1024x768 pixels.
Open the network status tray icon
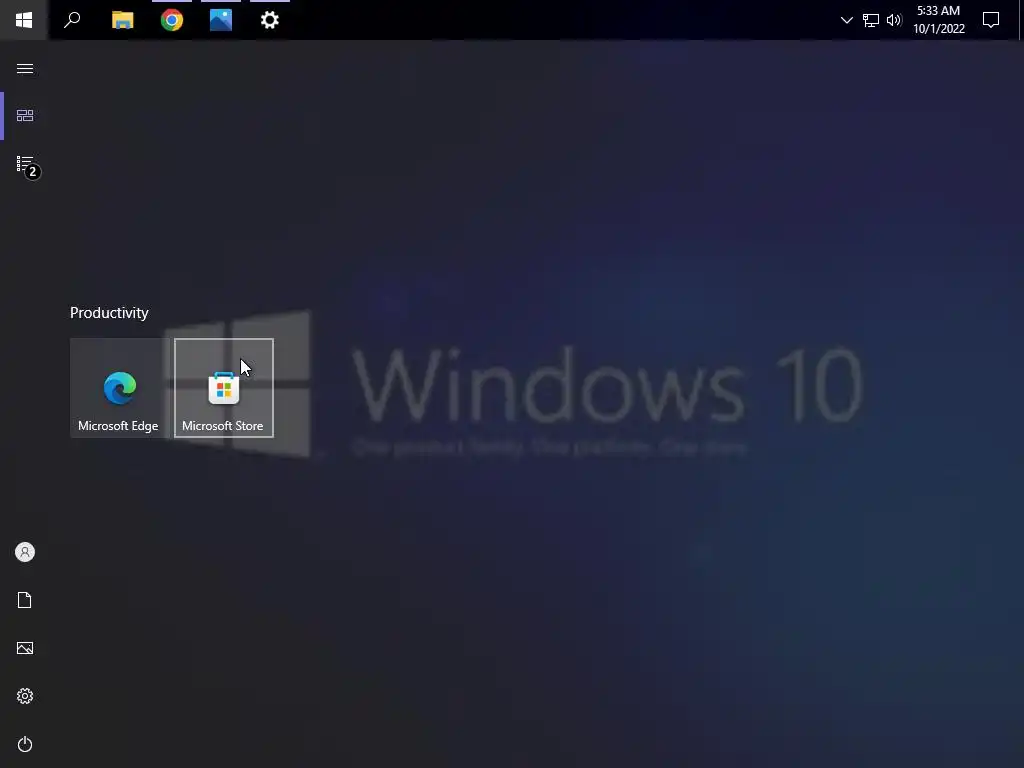click(871, 20)
